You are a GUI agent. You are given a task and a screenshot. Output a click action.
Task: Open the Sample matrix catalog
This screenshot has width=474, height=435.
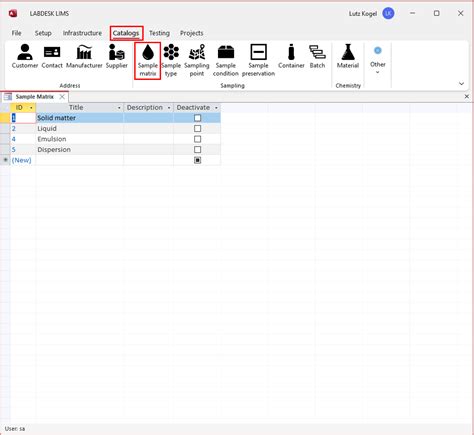tap(148, 60)
